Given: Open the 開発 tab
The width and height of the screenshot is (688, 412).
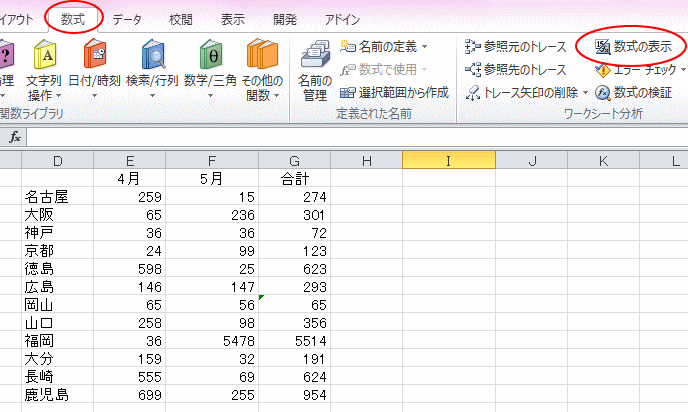Looking at the screenshot, I should pos(285,20).
